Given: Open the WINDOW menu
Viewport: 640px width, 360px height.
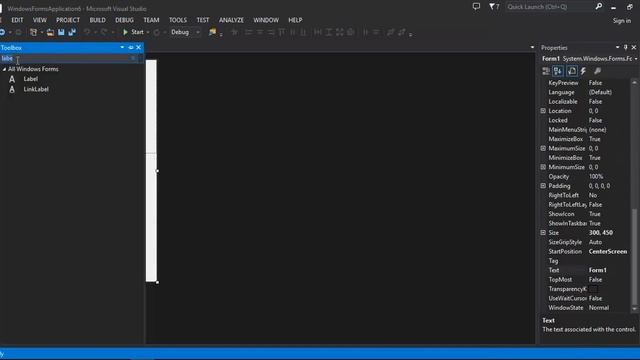Looking at the screenshot, I should 266,20.
